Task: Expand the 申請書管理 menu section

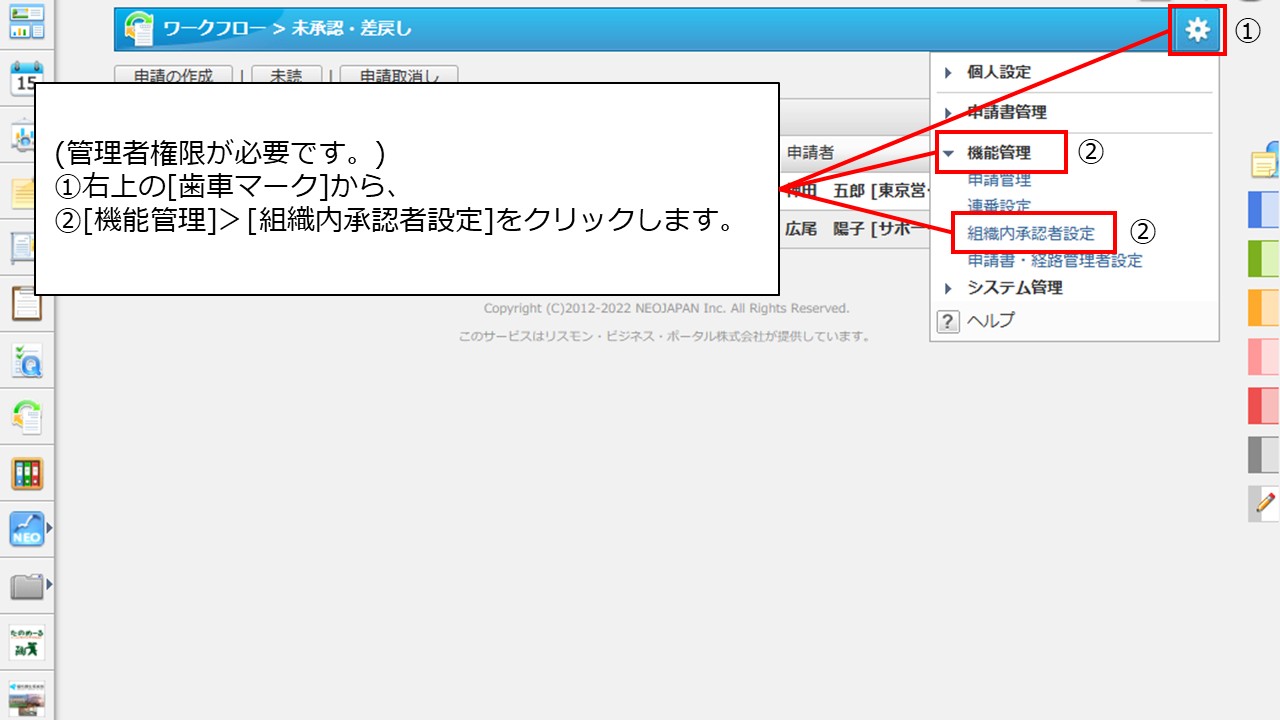Action: click(1006, 113)
